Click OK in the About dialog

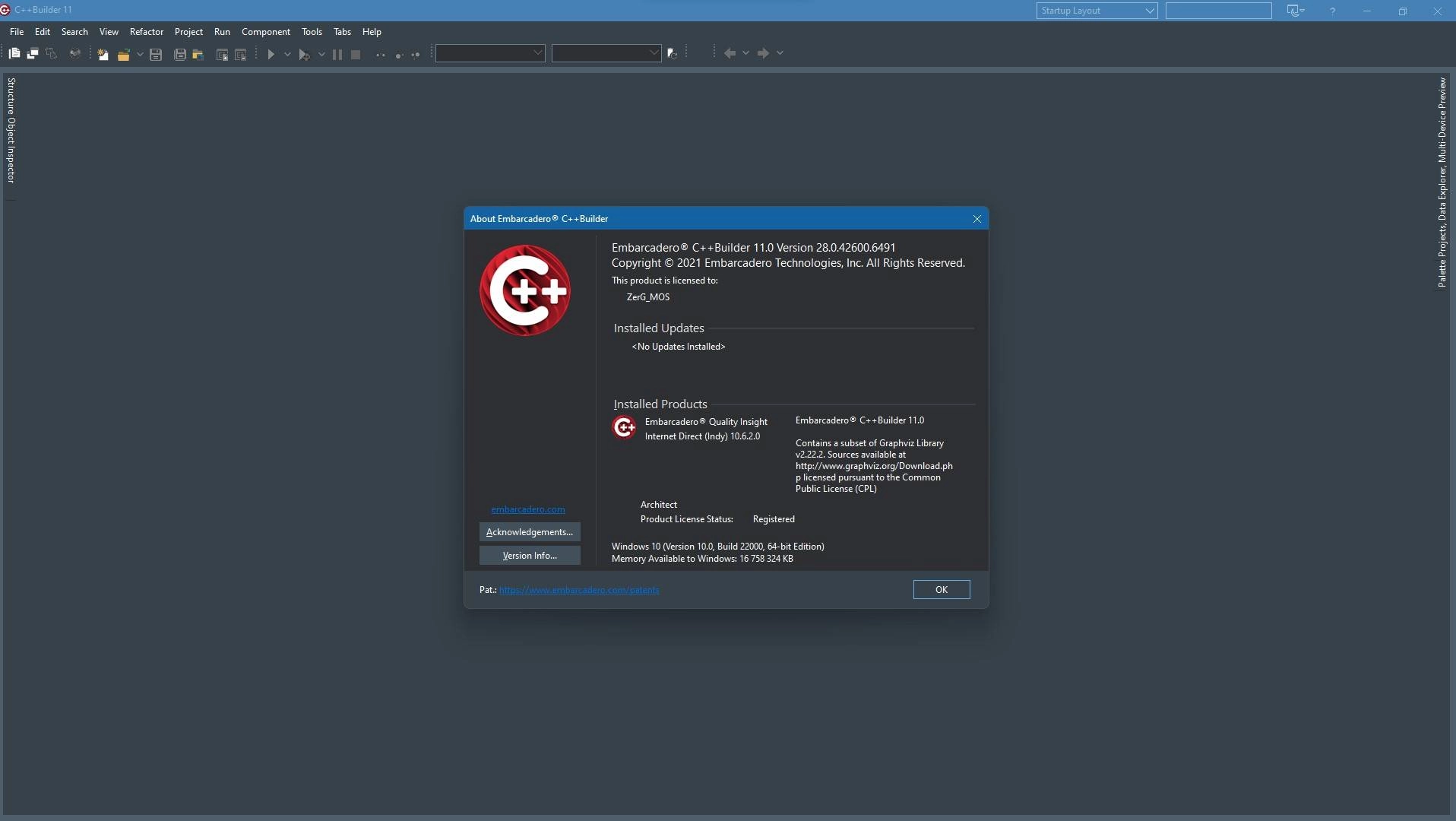[942, 590]
